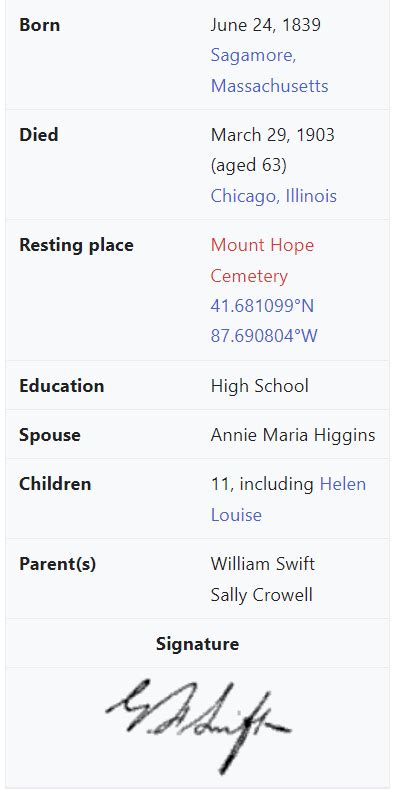Click the death date March 29, 1903
This screenshot has width=393, height=789.
coord(272,135)
